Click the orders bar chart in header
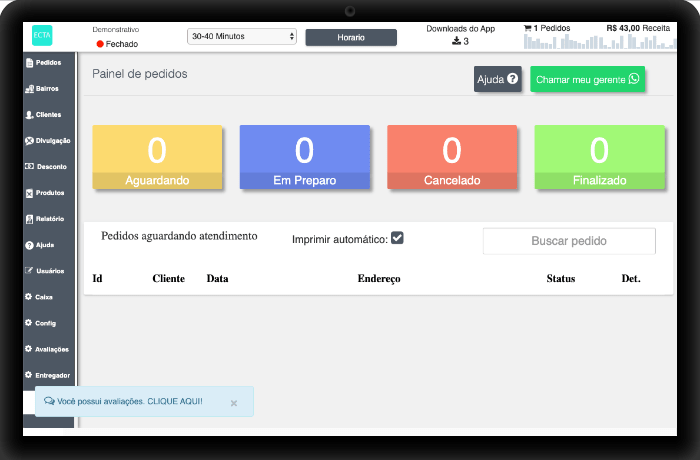Image resolution: width=700 pixels, height=460 pixels. pyautogui.click(x=600, y=42)
